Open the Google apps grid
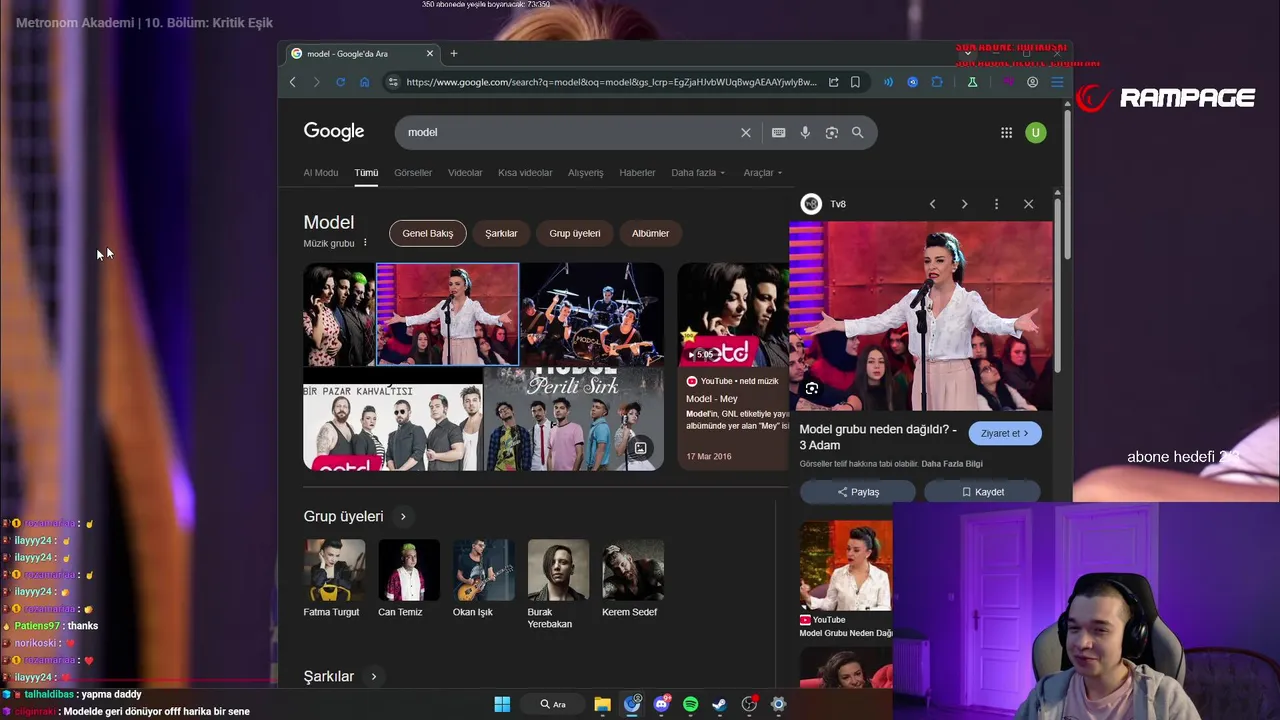 (1006, 132)
